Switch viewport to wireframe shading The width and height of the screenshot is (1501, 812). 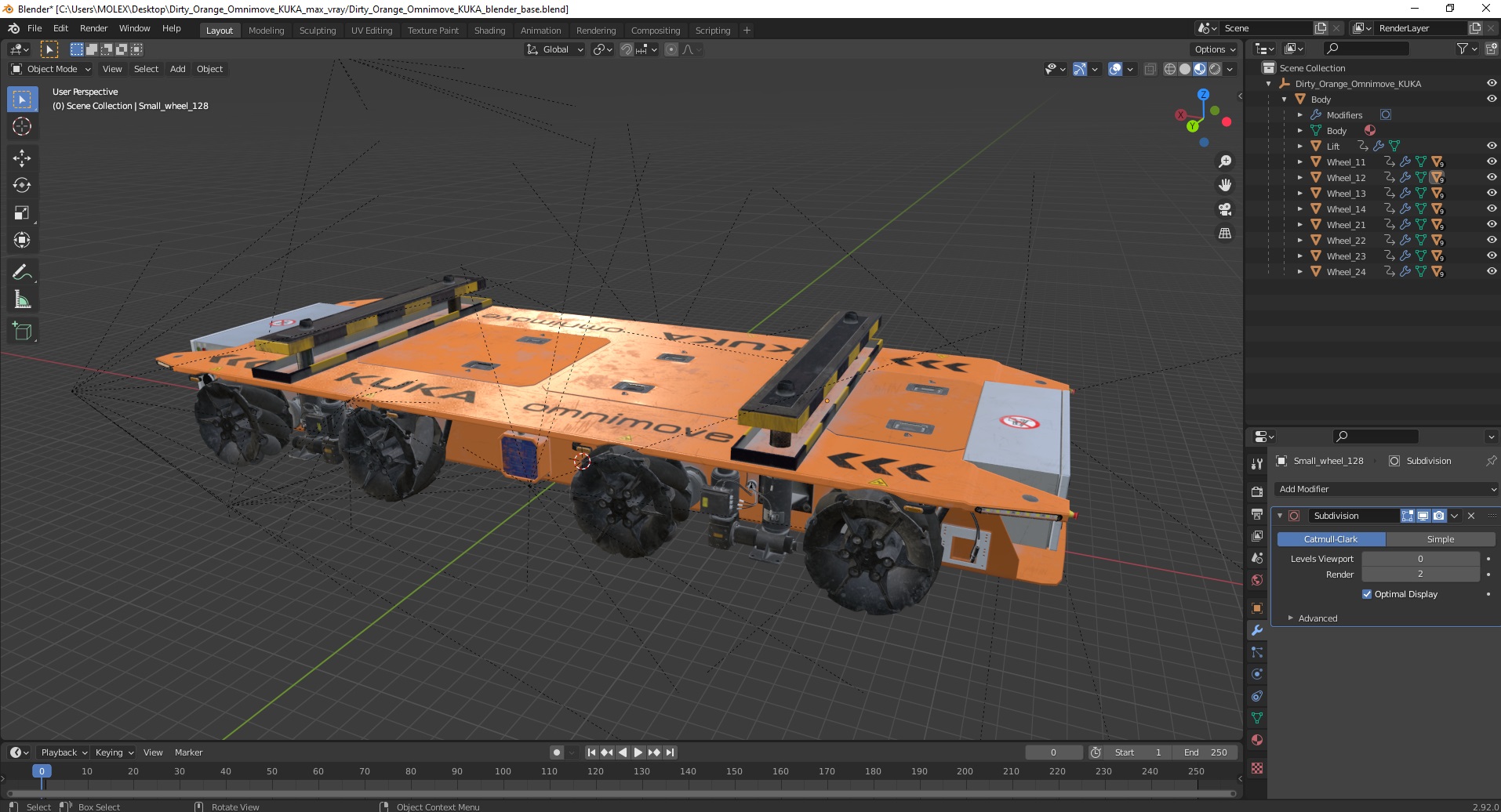point(1170,69)
